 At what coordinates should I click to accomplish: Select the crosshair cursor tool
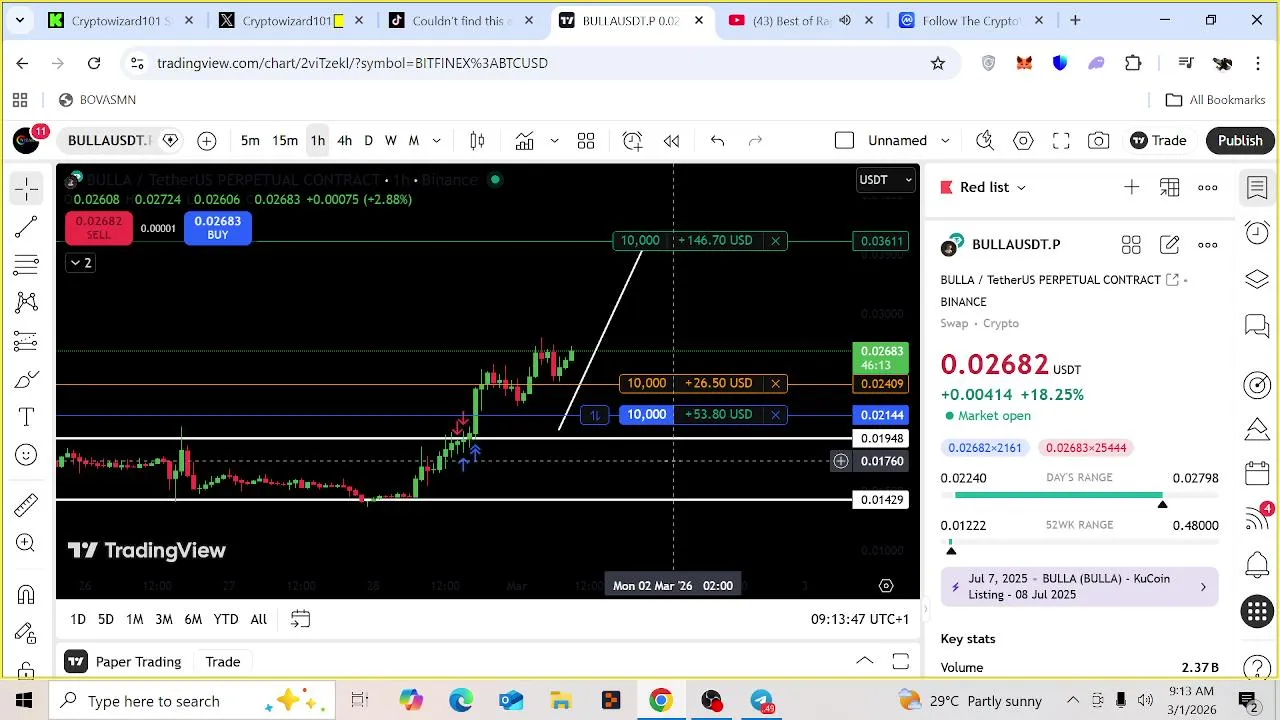[27, 188]
